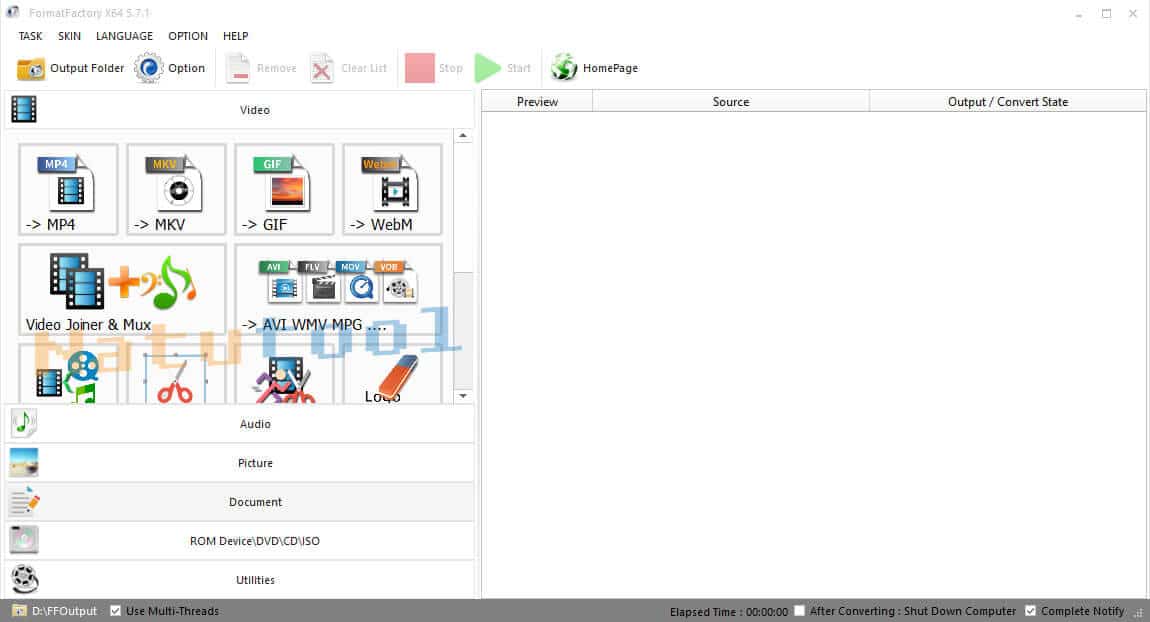The height and width of the screenshot is (622, 1150).
Task: Choose the MKV conversion icon
Action: click(176, 189)
